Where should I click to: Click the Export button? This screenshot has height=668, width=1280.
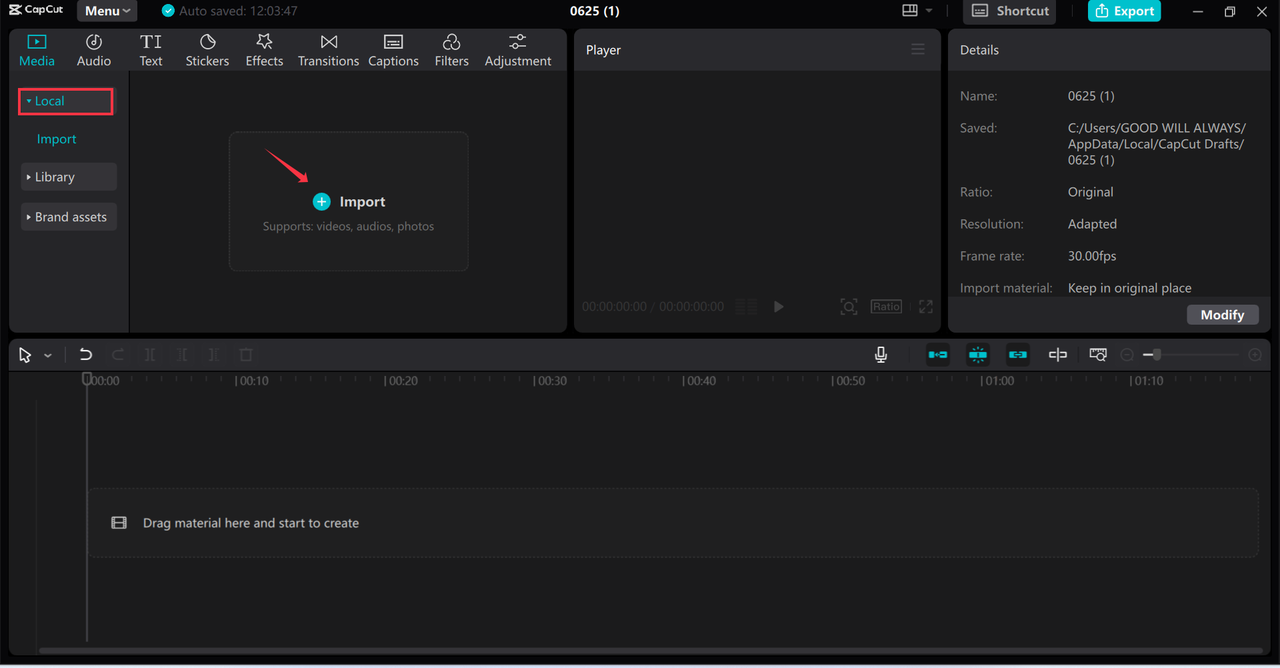tap(1124, 11)
